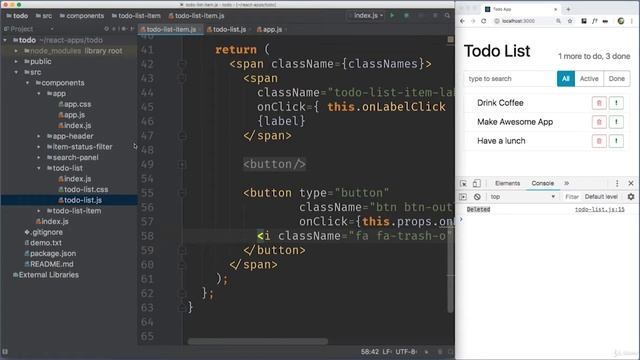Show the console sidebar

tap(463, 197)
